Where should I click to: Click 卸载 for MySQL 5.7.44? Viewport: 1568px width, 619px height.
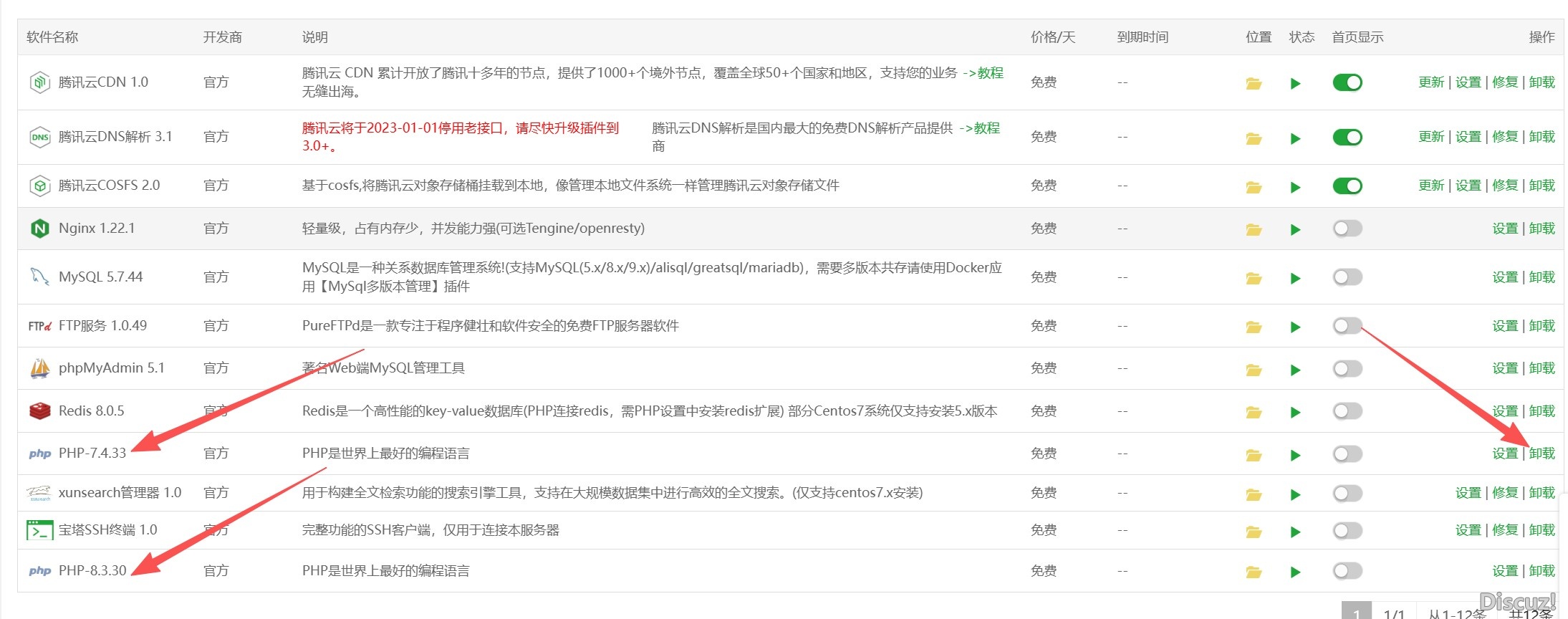(x=1542, y=277)
